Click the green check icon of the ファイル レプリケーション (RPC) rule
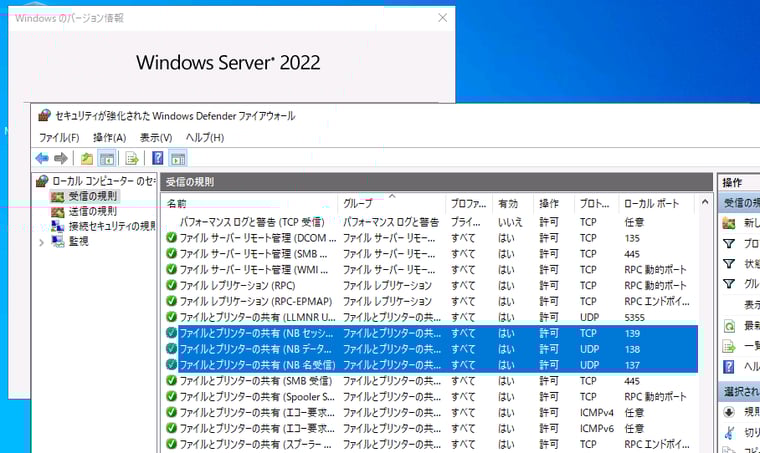Screen dimensions: 760x453 (x=171, y=285)
